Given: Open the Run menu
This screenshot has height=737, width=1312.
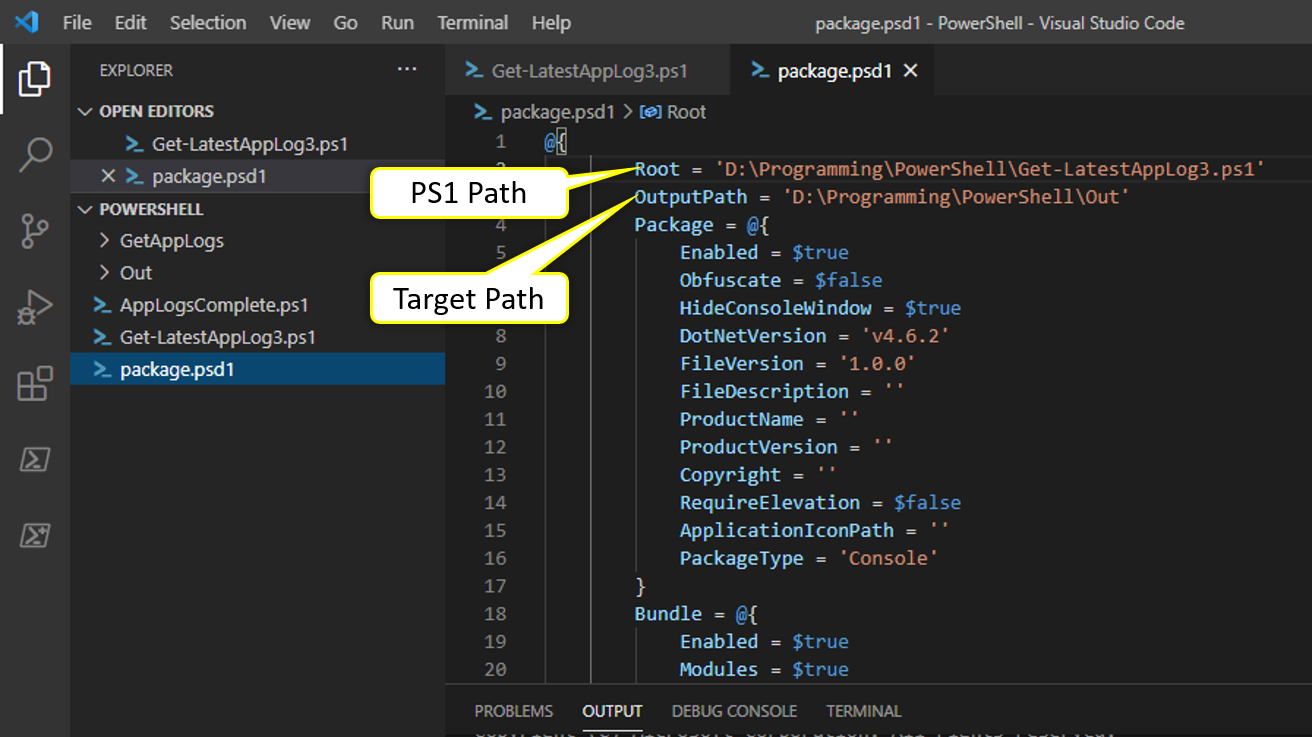Looking at the screenshot, I should pyautogui.click(x=397, y=22).
